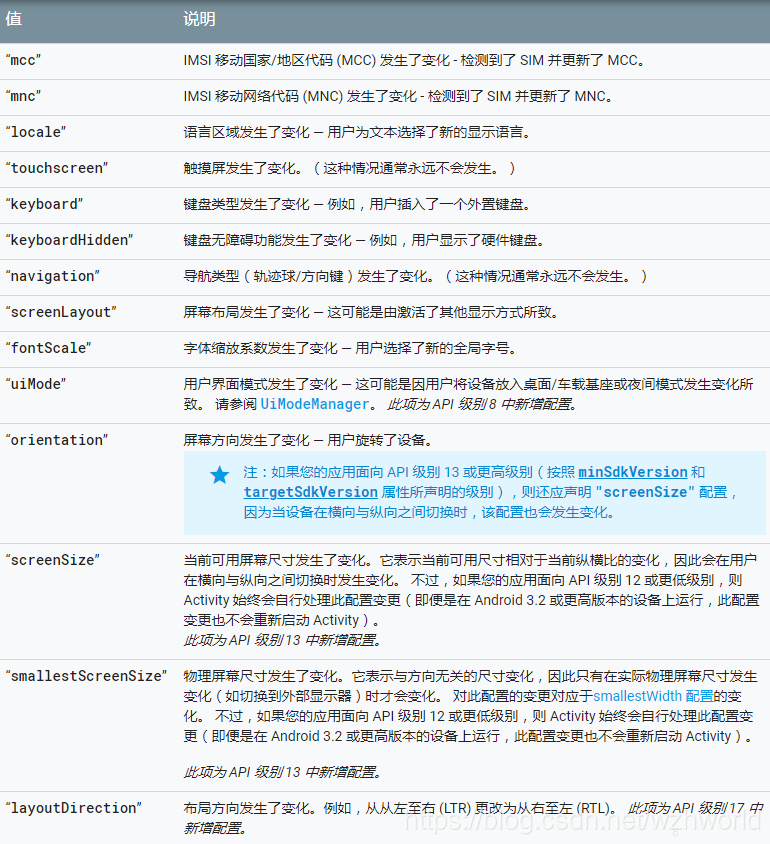Select the "uiMode" value cell
Viewport: 770px width, 844px height.
pyautogui.click(x=36, y=384)
